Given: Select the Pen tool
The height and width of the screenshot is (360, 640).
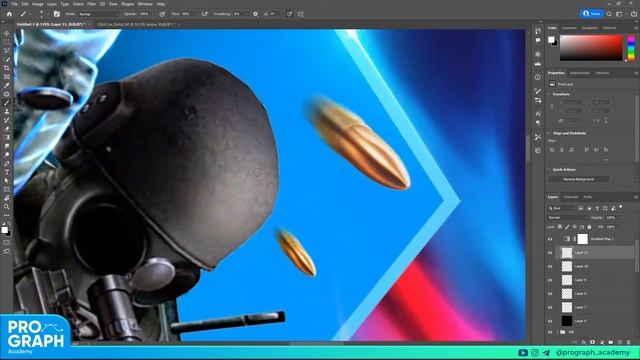Looking at the screenshot, I should tap(7, 163).
